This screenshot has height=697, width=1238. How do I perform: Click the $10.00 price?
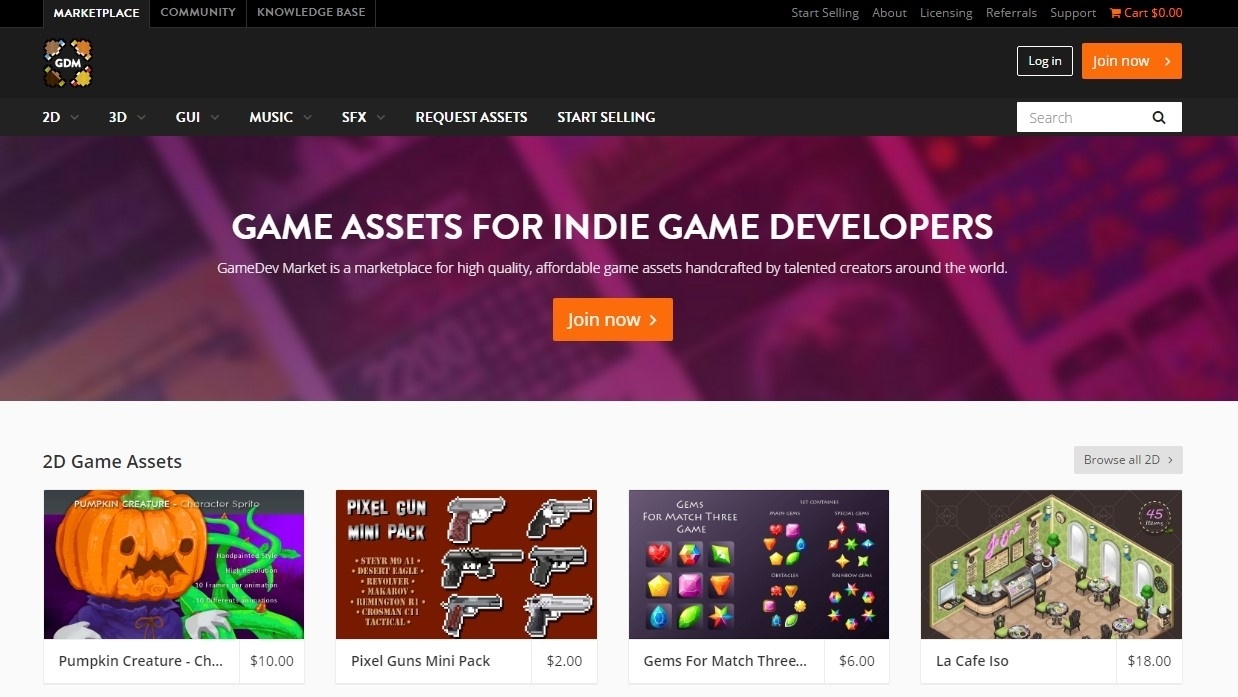[272, 661]
